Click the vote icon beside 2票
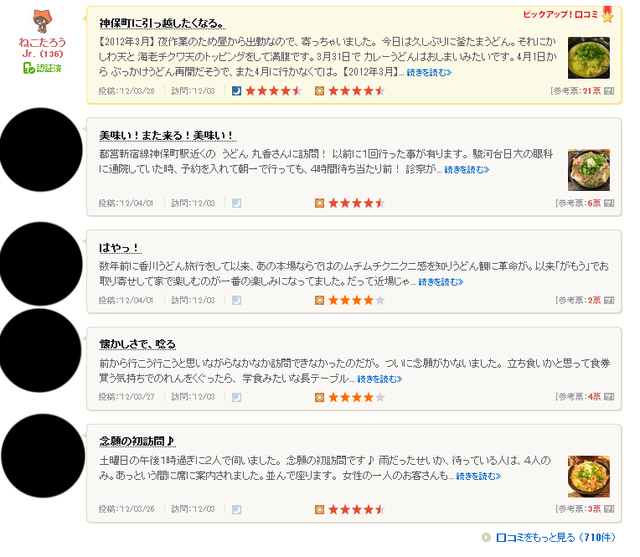Screen dimensions: 640x557 click(x=609, y=300)
